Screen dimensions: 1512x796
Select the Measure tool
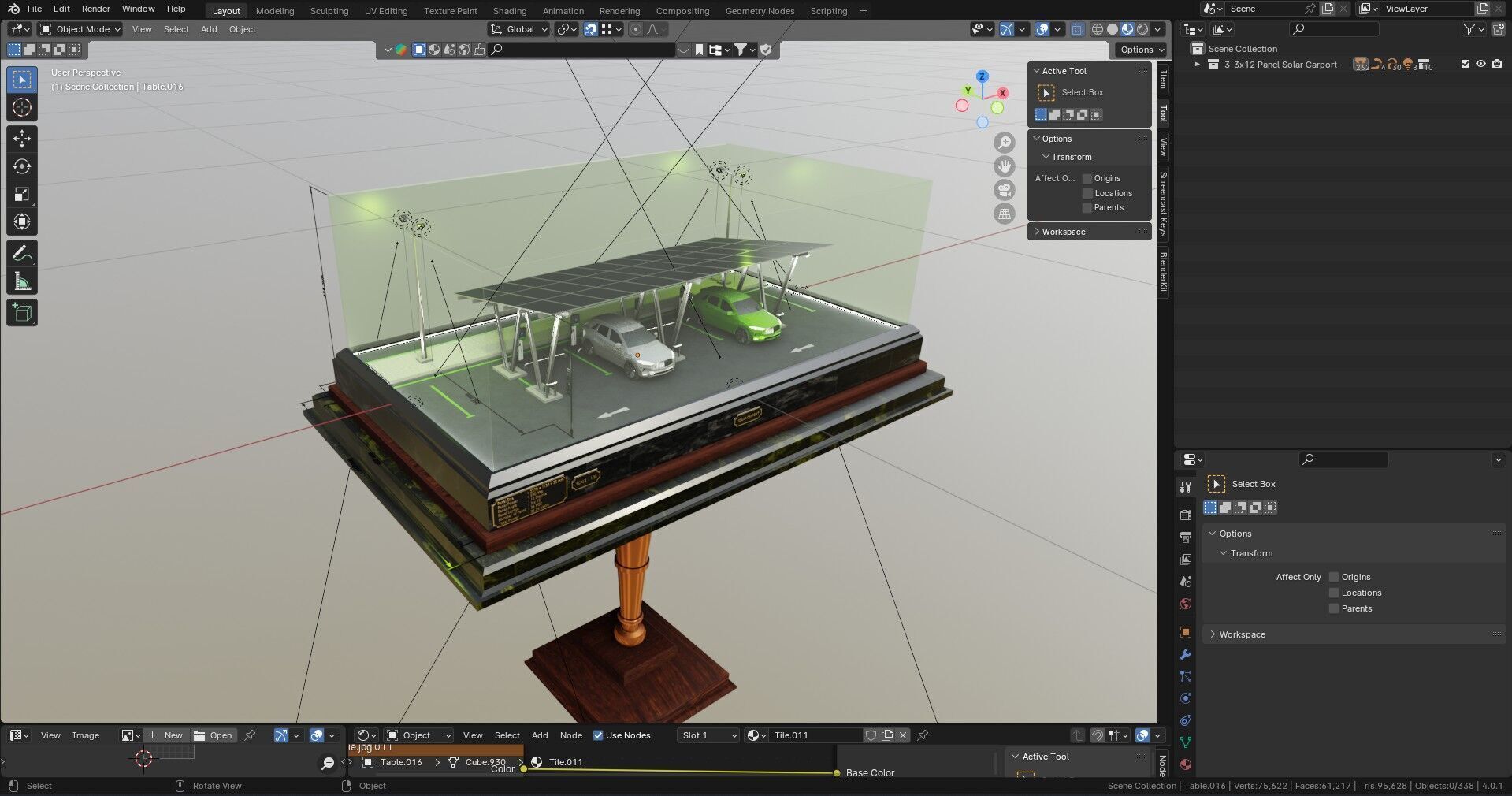(22, 281)
